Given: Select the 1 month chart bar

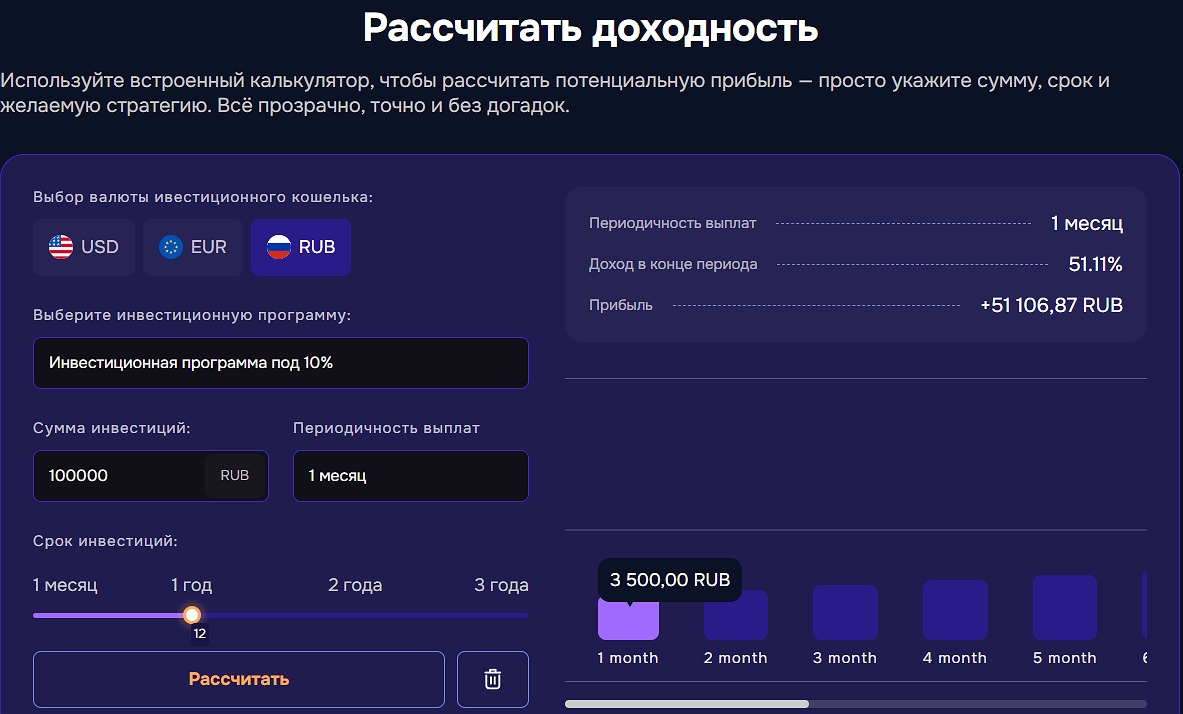Looking at the screenshot, I should (x=628, y=617).
